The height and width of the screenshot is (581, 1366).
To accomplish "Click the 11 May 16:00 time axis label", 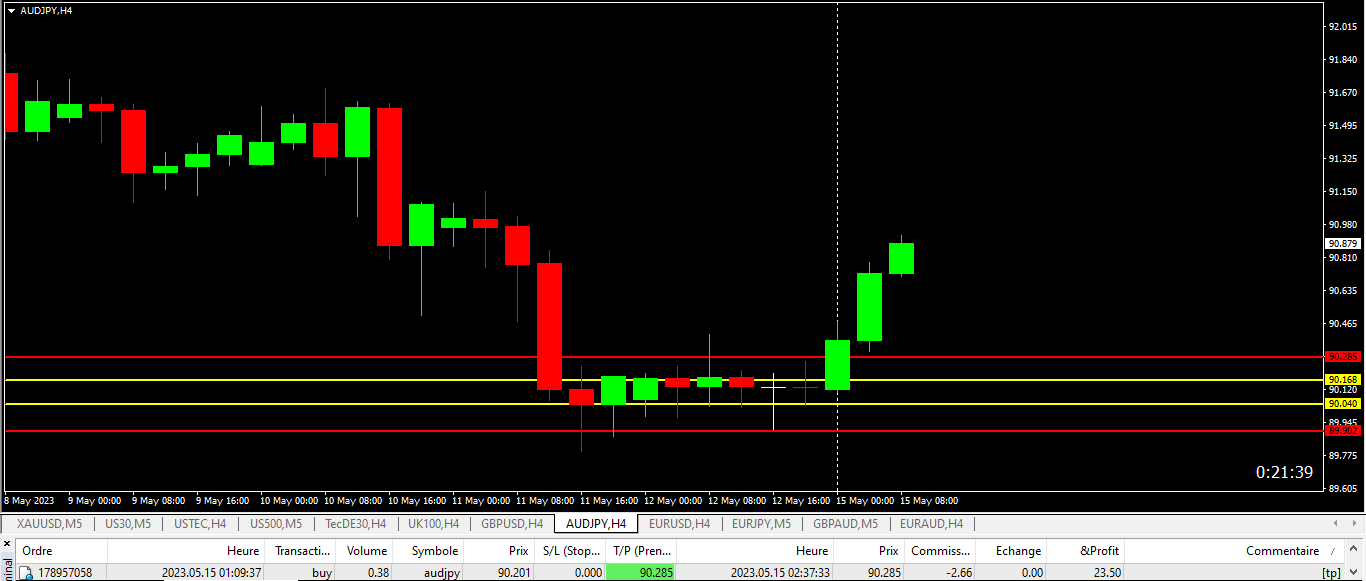I will (x=610, y=500).
